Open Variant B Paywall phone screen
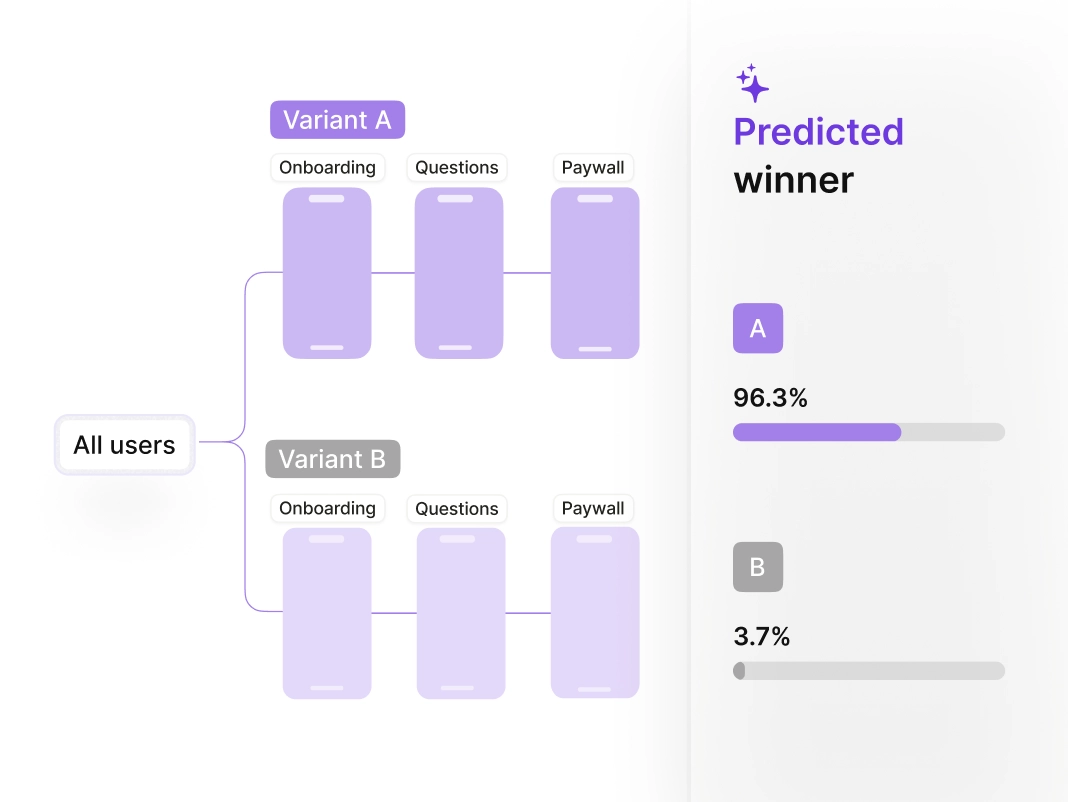 click(x=595, y=613)
